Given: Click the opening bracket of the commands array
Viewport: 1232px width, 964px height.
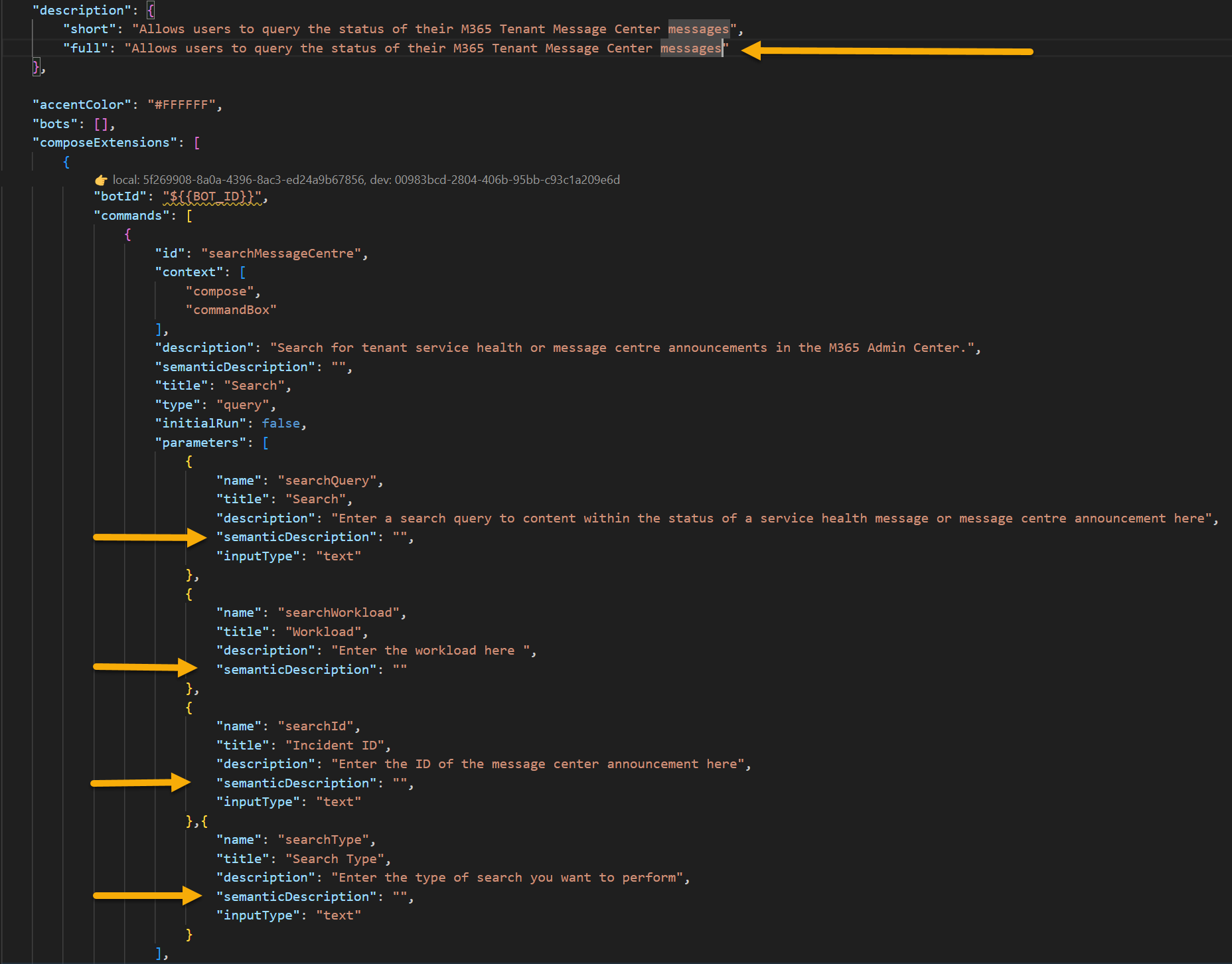Looking at the screenshot, I should (189, 216).
